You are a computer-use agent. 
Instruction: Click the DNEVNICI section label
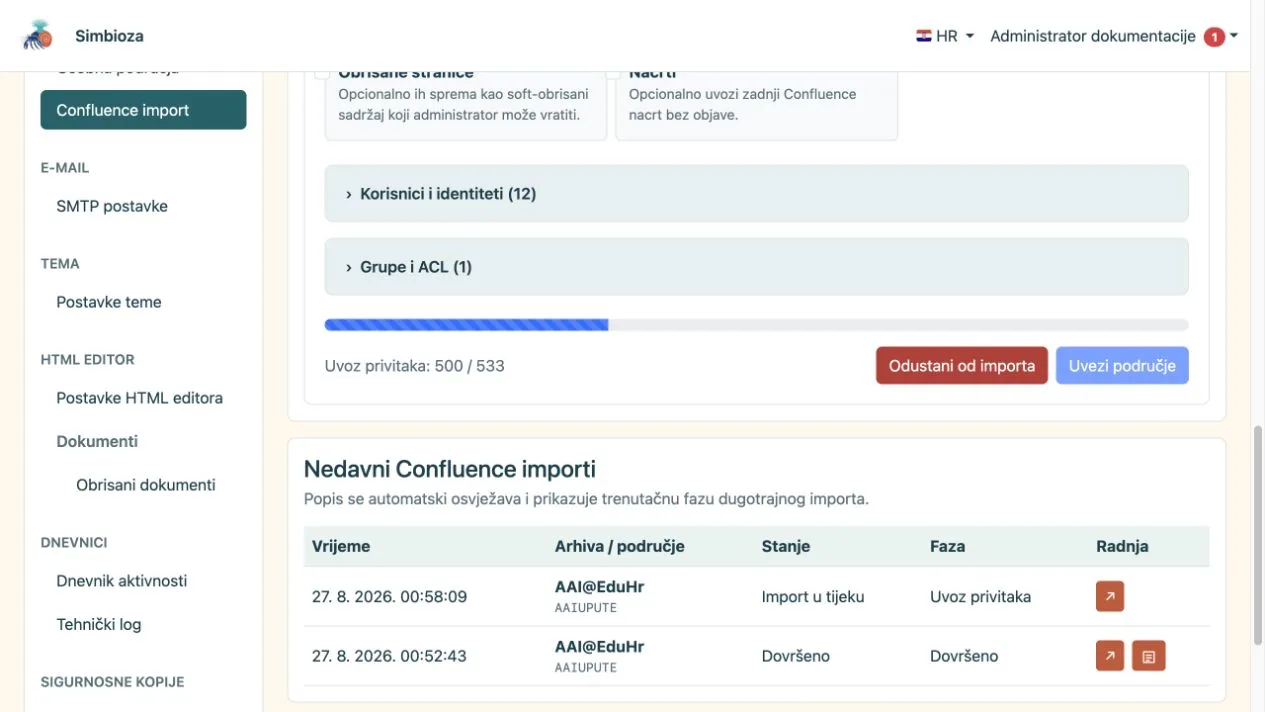point(74,543)
